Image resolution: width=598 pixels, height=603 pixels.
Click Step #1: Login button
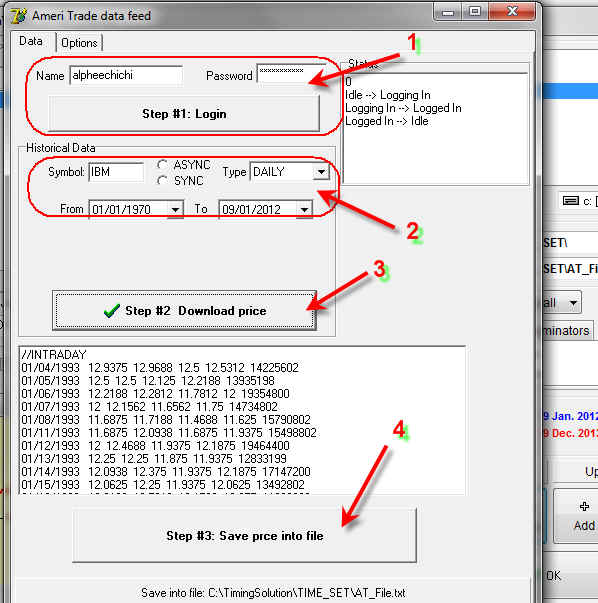(x=184, y=114)
